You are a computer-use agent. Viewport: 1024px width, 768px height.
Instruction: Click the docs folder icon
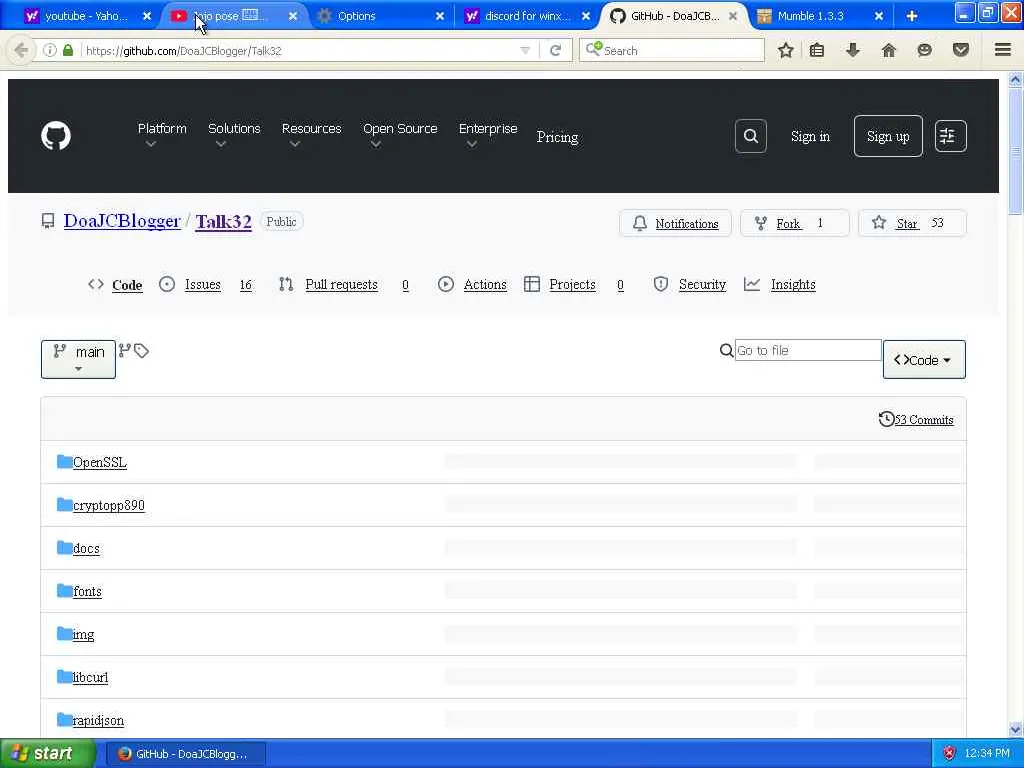(64, 548)
